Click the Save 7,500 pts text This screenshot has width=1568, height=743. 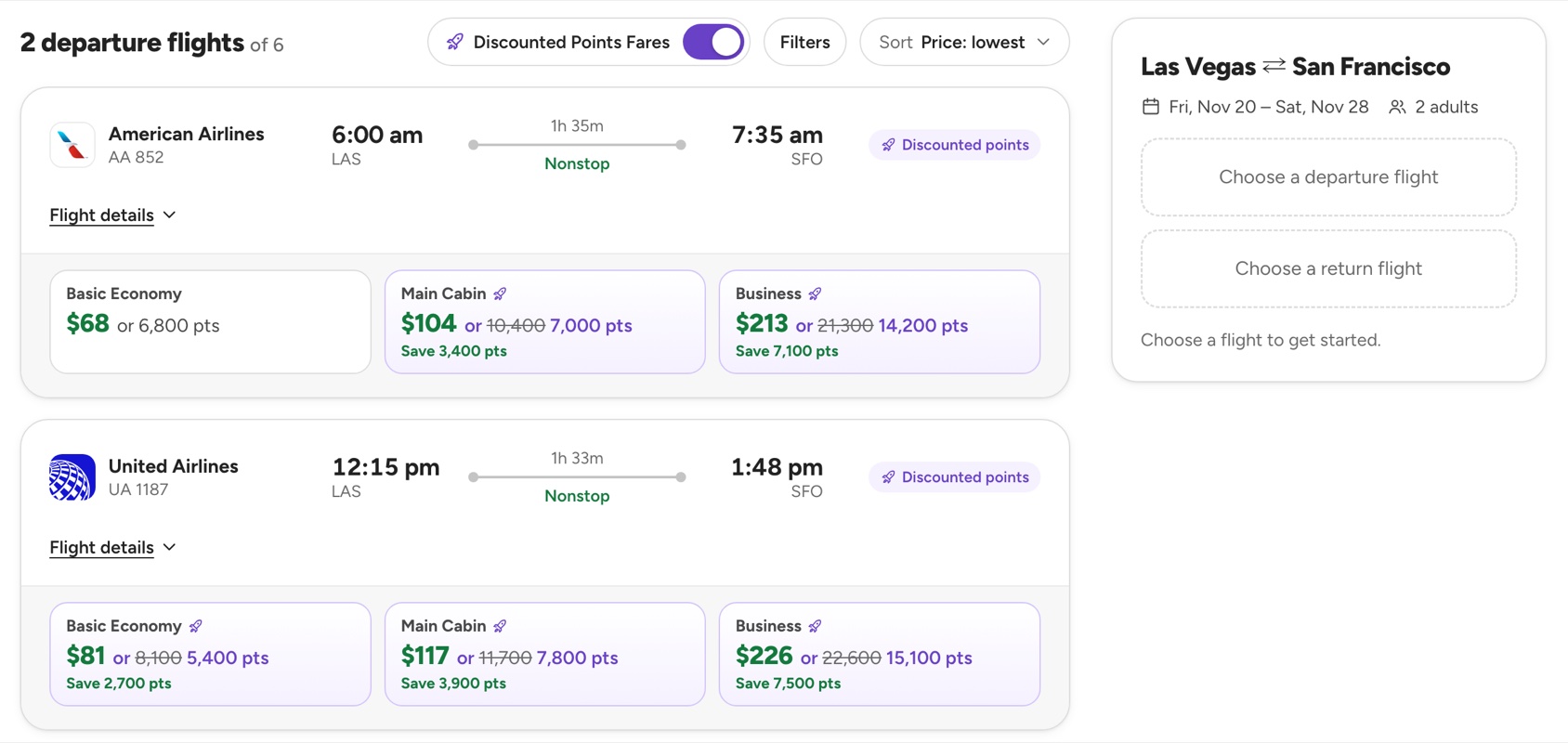pyautogui.click(x=788, y=684)
